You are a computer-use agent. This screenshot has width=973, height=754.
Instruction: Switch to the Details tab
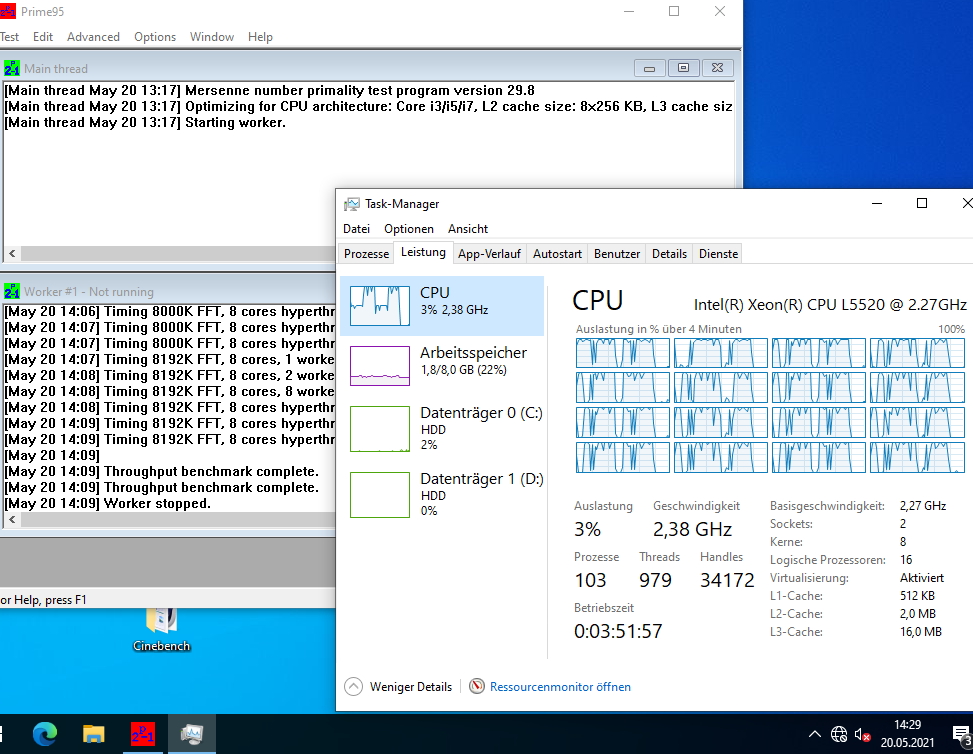click(x=669, y=254)
